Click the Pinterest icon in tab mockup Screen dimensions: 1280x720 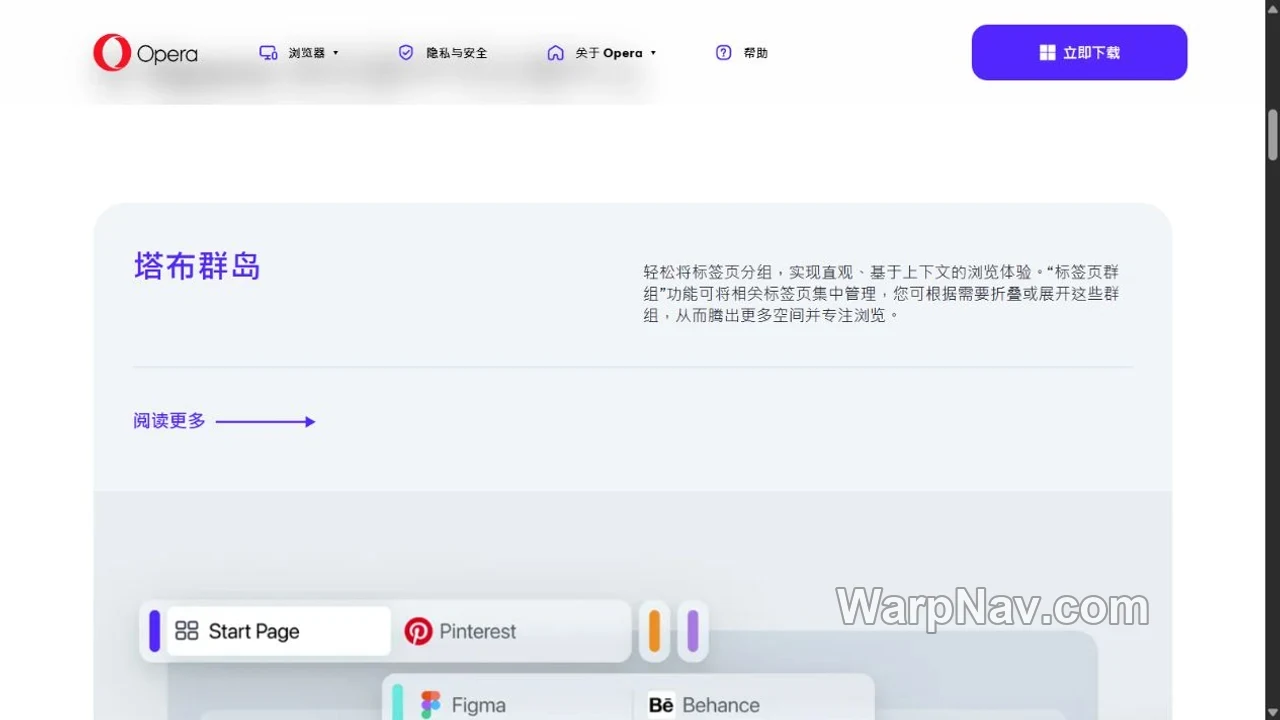tap(418, 631)
